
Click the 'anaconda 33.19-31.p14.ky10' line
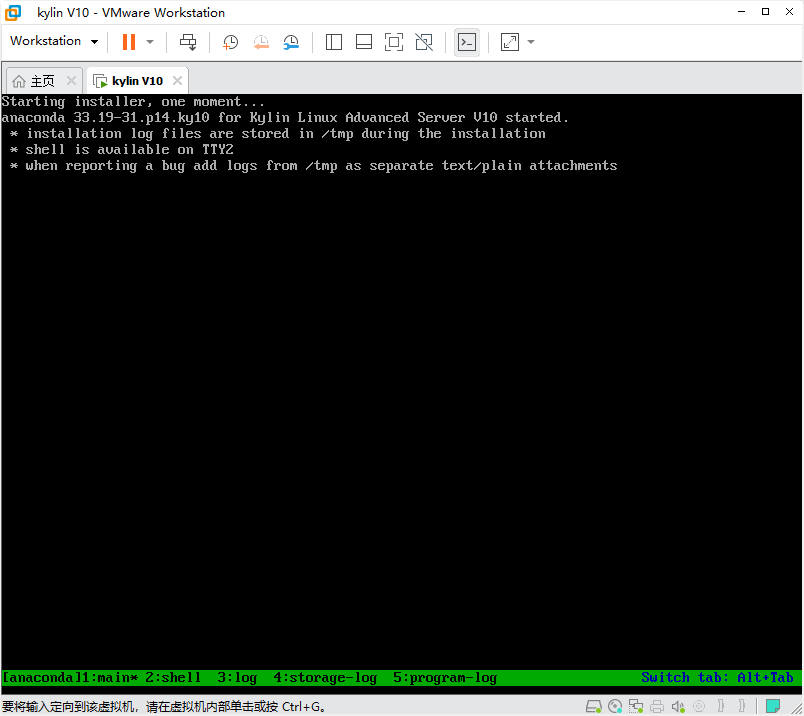(x=285, y=117)
